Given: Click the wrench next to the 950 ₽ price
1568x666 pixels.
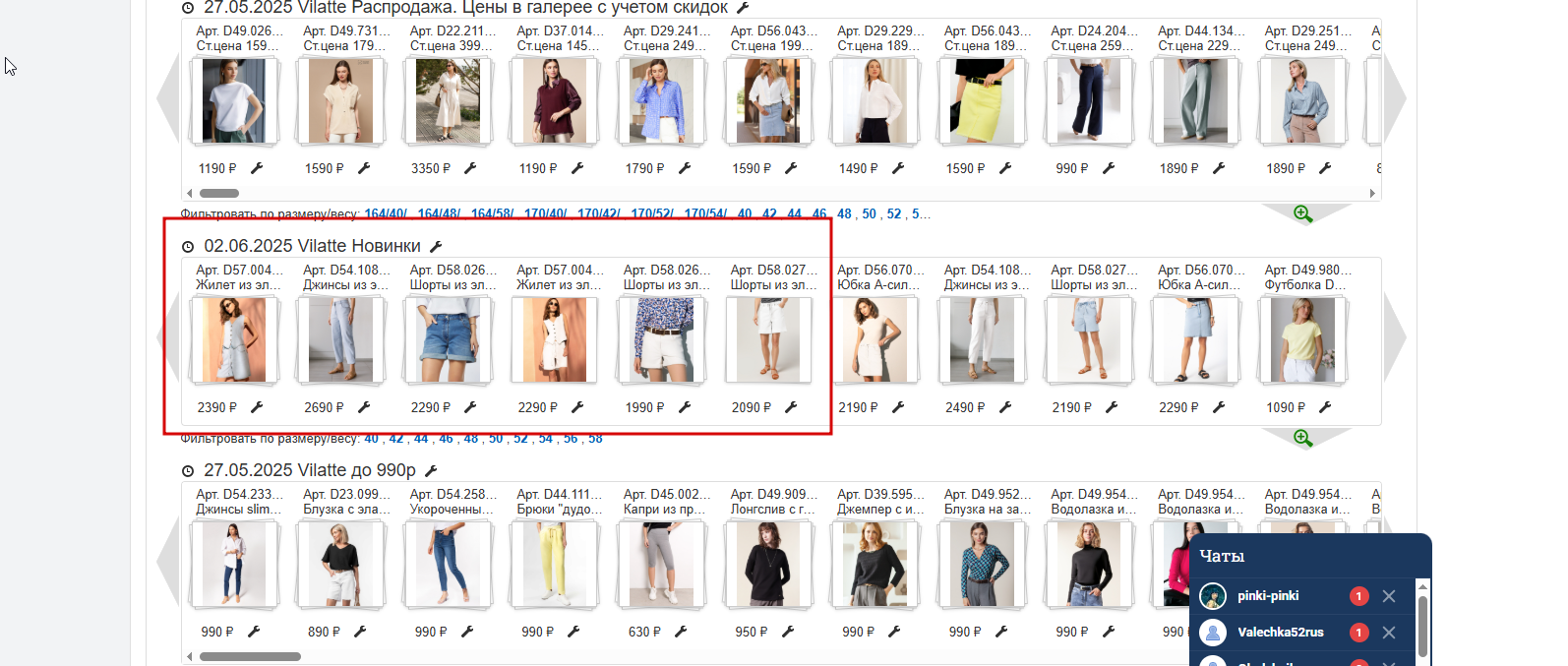Looking at the screenshot, I should coord(788,632).
